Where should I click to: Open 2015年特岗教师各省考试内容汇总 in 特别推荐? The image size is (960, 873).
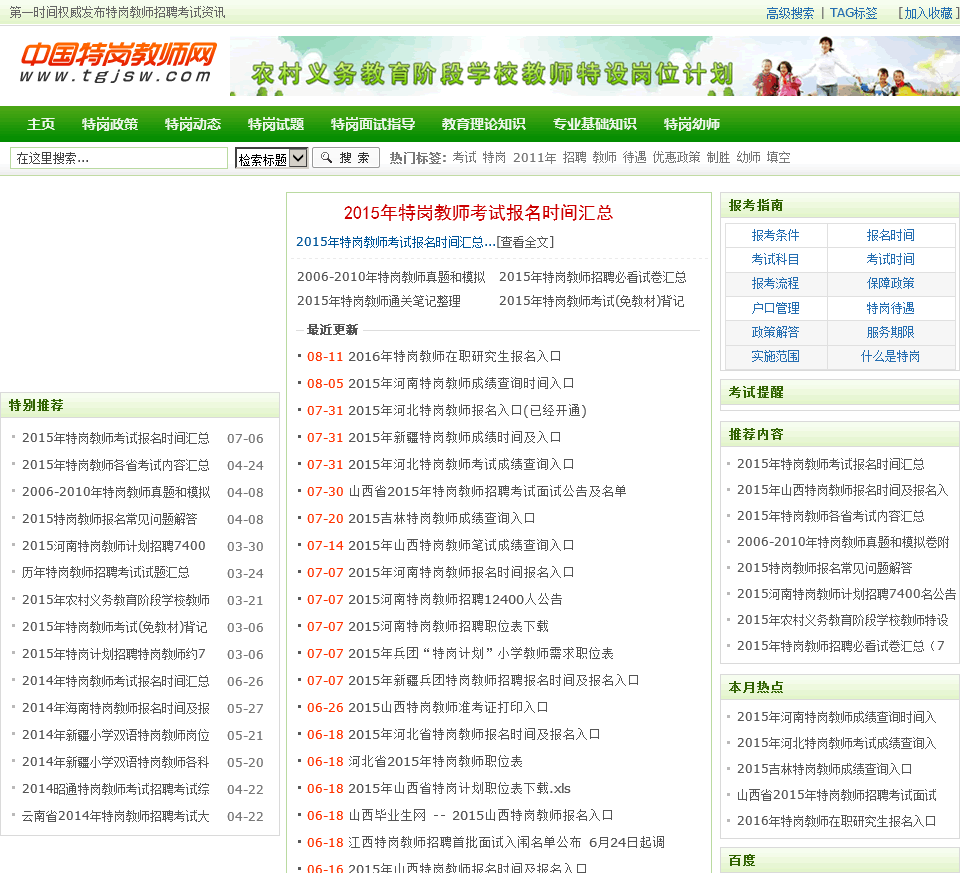116,465
